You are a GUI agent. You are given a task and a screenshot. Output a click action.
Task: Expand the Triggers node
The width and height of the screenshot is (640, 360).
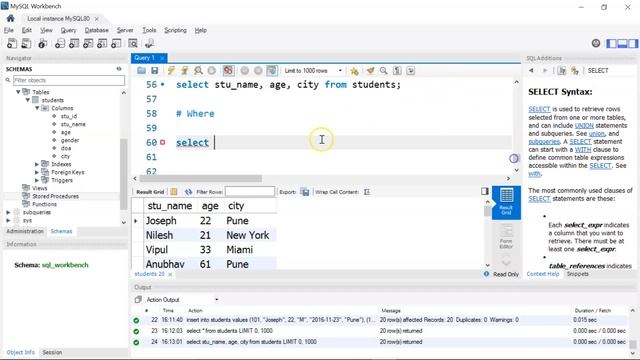tap(37, 180)
